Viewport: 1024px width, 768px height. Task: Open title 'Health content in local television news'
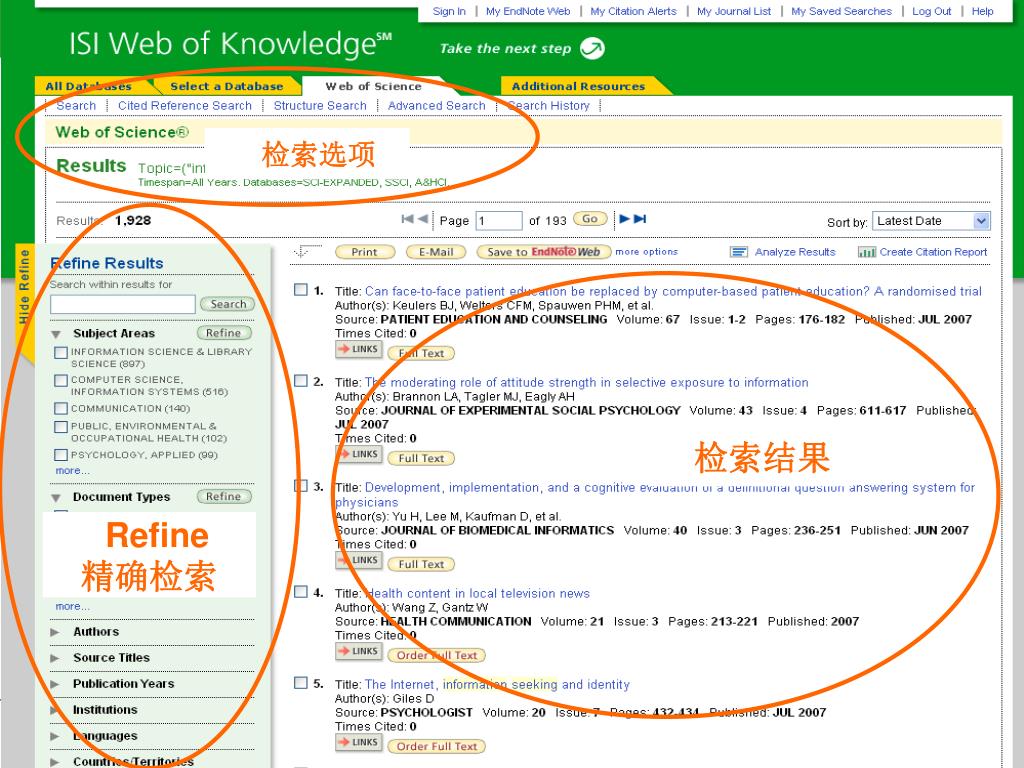[x=477, y=594]
